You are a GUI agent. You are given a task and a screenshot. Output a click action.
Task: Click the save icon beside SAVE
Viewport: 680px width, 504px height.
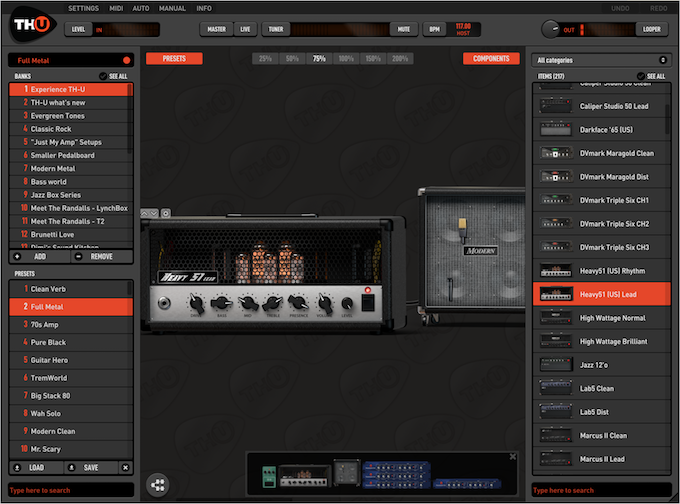point(72,468)
